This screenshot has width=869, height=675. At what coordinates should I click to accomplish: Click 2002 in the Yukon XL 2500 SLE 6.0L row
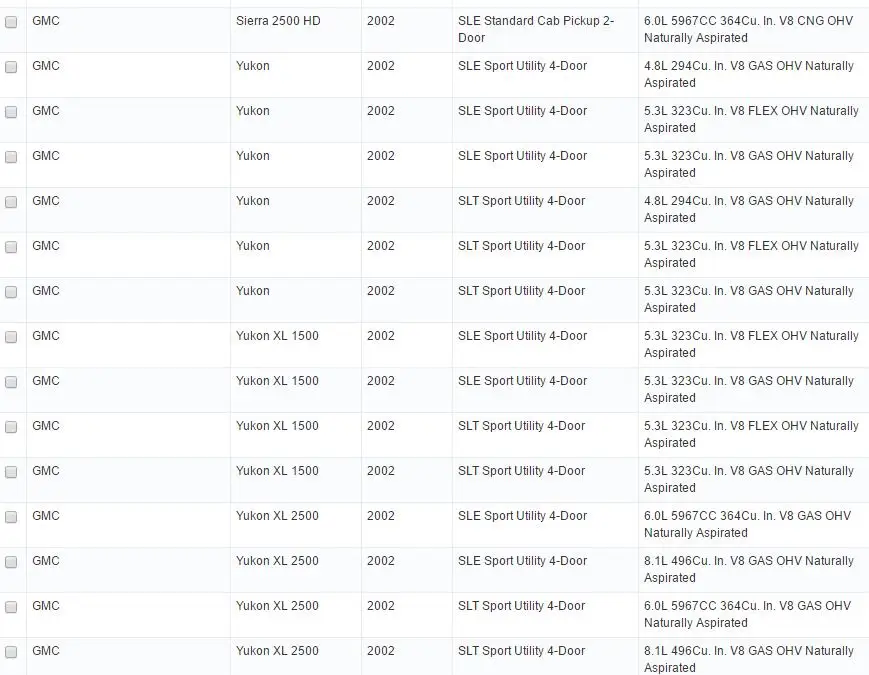coord(381,515)
